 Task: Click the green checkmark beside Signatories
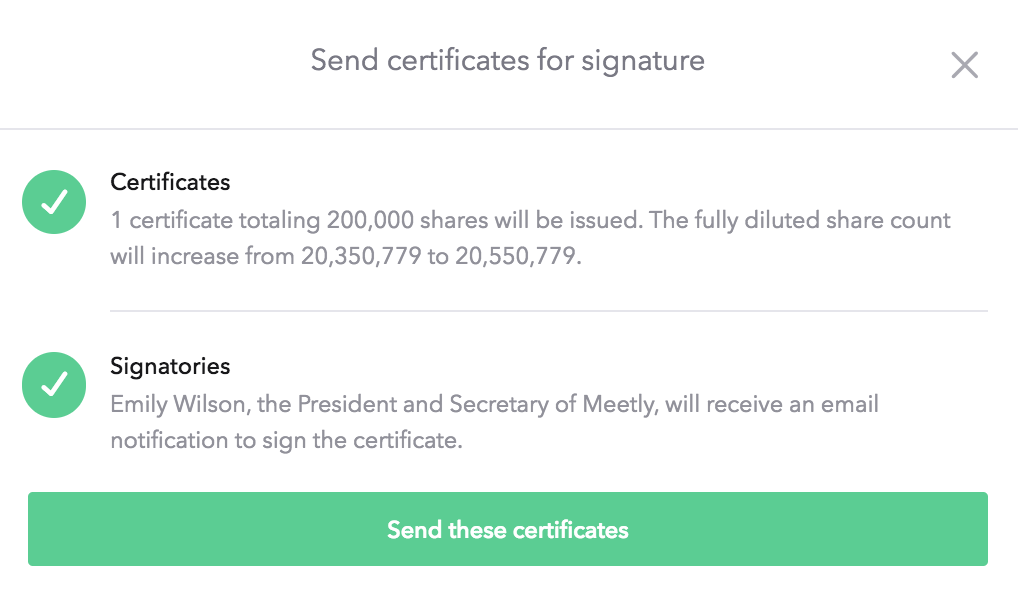tap(54, 385)
